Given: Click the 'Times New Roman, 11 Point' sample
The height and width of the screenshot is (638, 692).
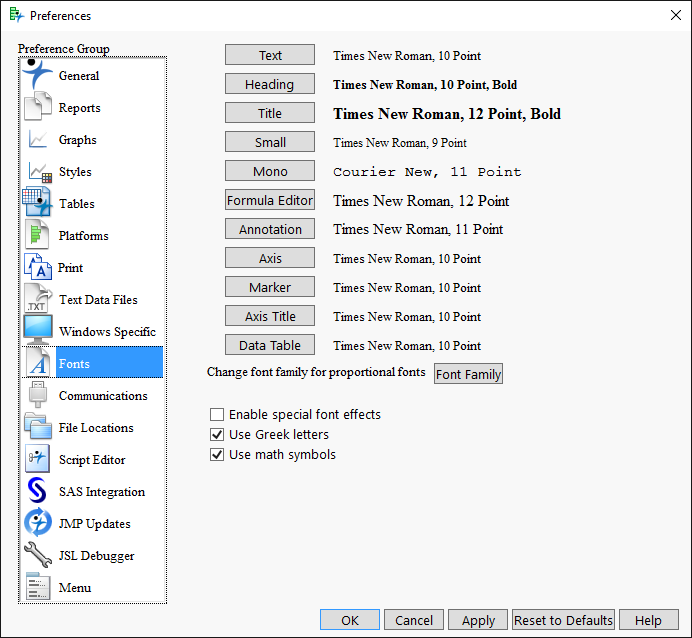Looking at the screenshot, I should [418, 229].
